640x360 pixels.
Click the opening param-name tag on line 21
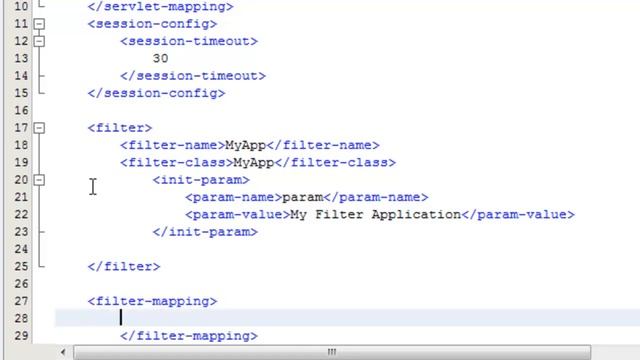233,198
